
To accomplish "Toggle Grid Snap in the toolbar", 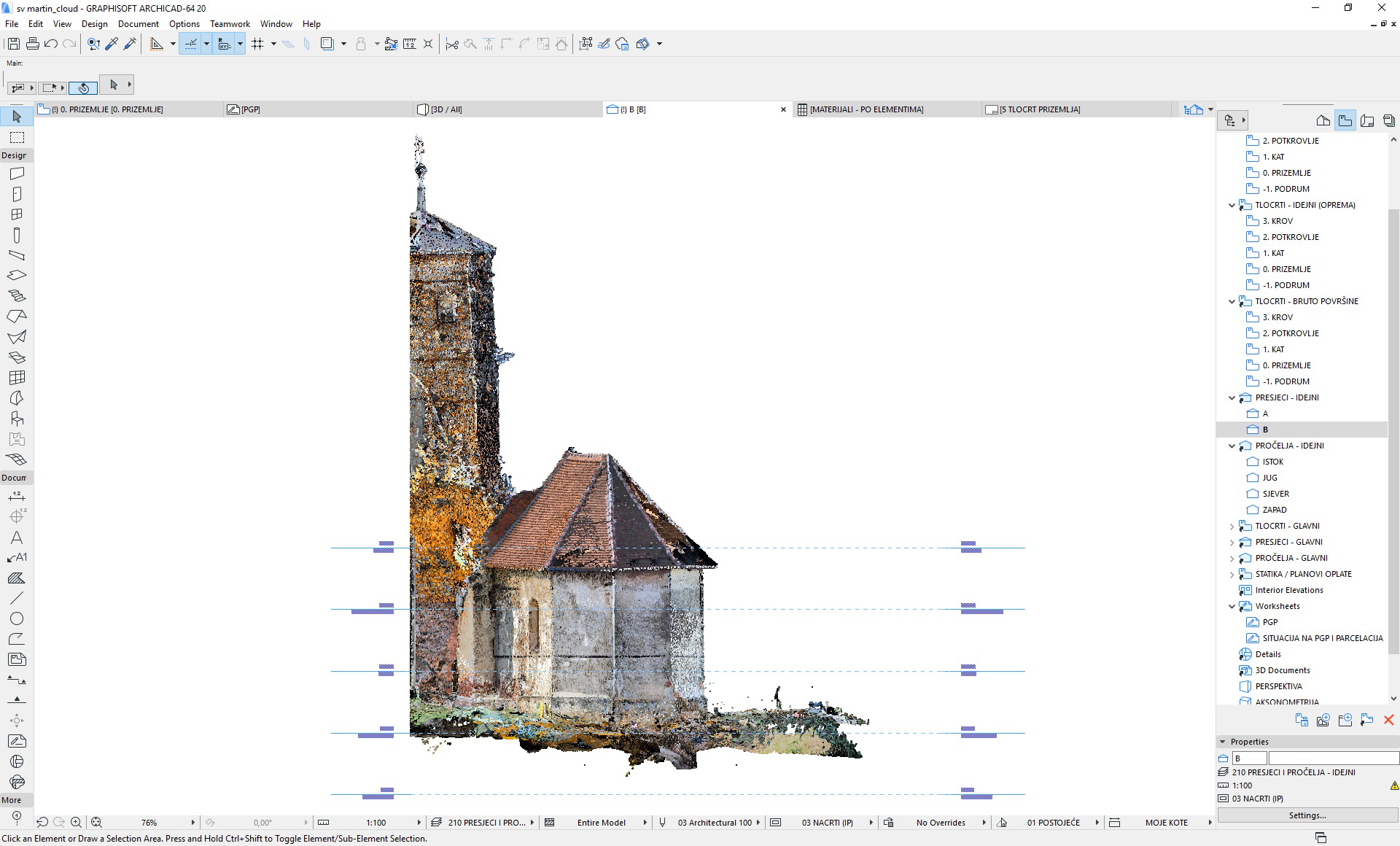I will point(257,44).
